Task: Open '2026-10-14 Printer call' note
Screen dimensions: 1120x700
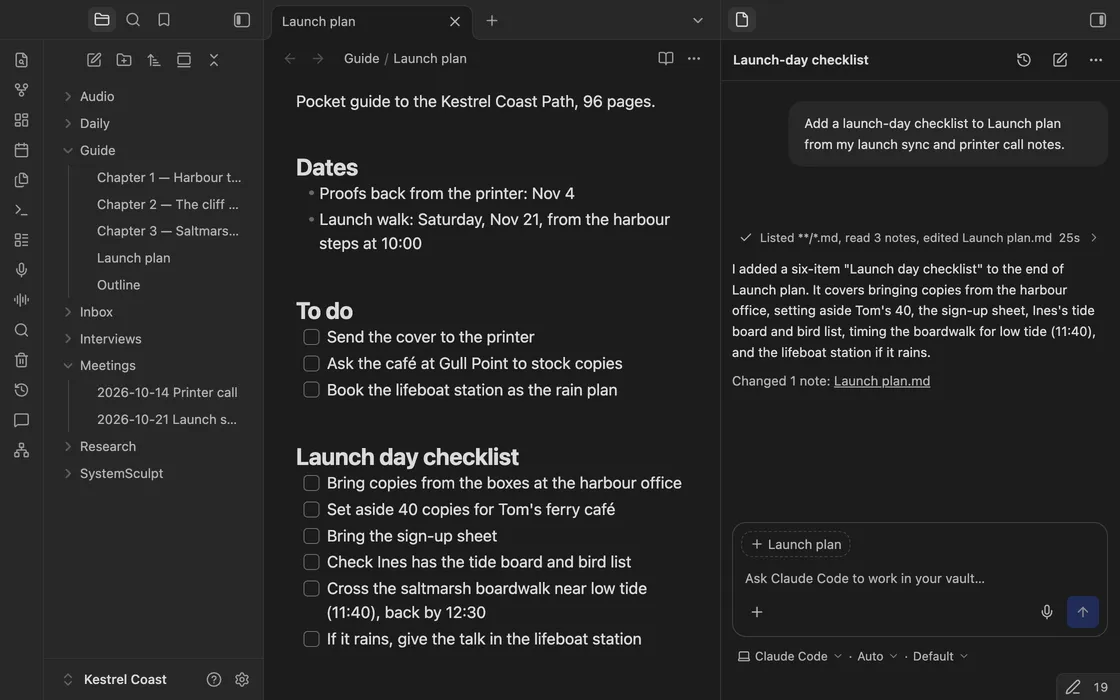Action: 167,392
